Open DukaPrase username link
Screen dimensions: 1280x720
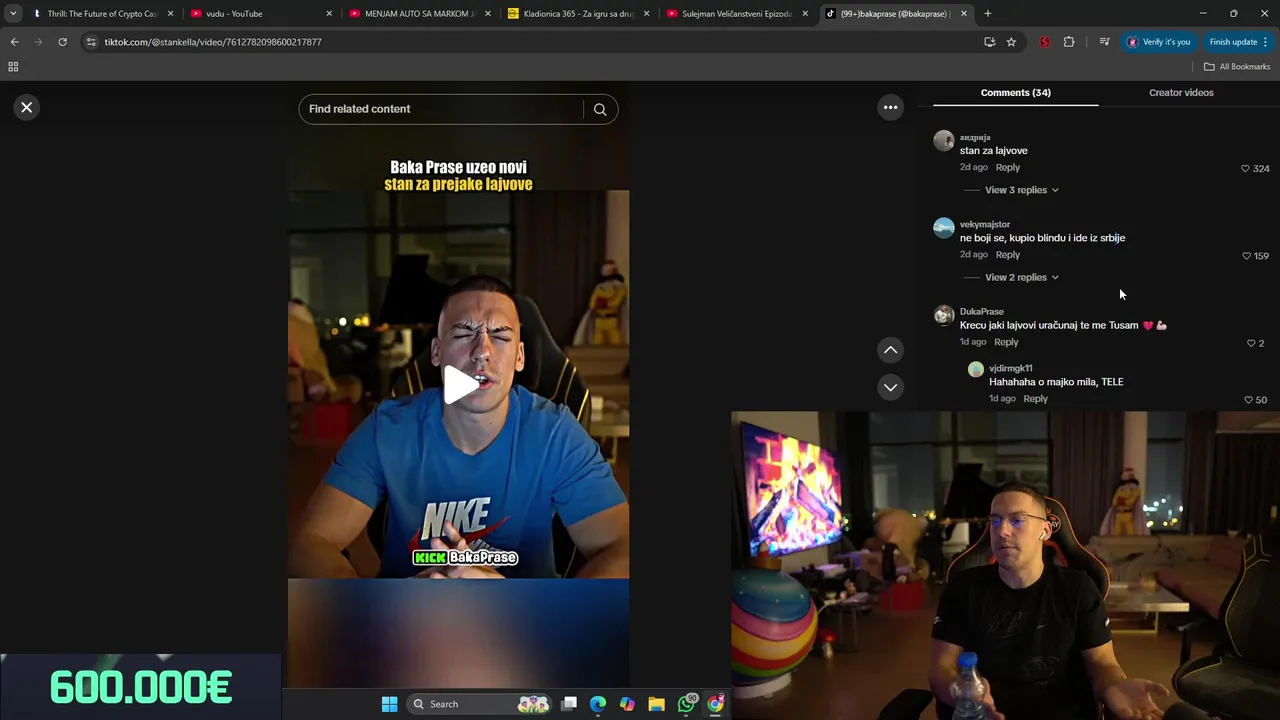coord(981,311)
